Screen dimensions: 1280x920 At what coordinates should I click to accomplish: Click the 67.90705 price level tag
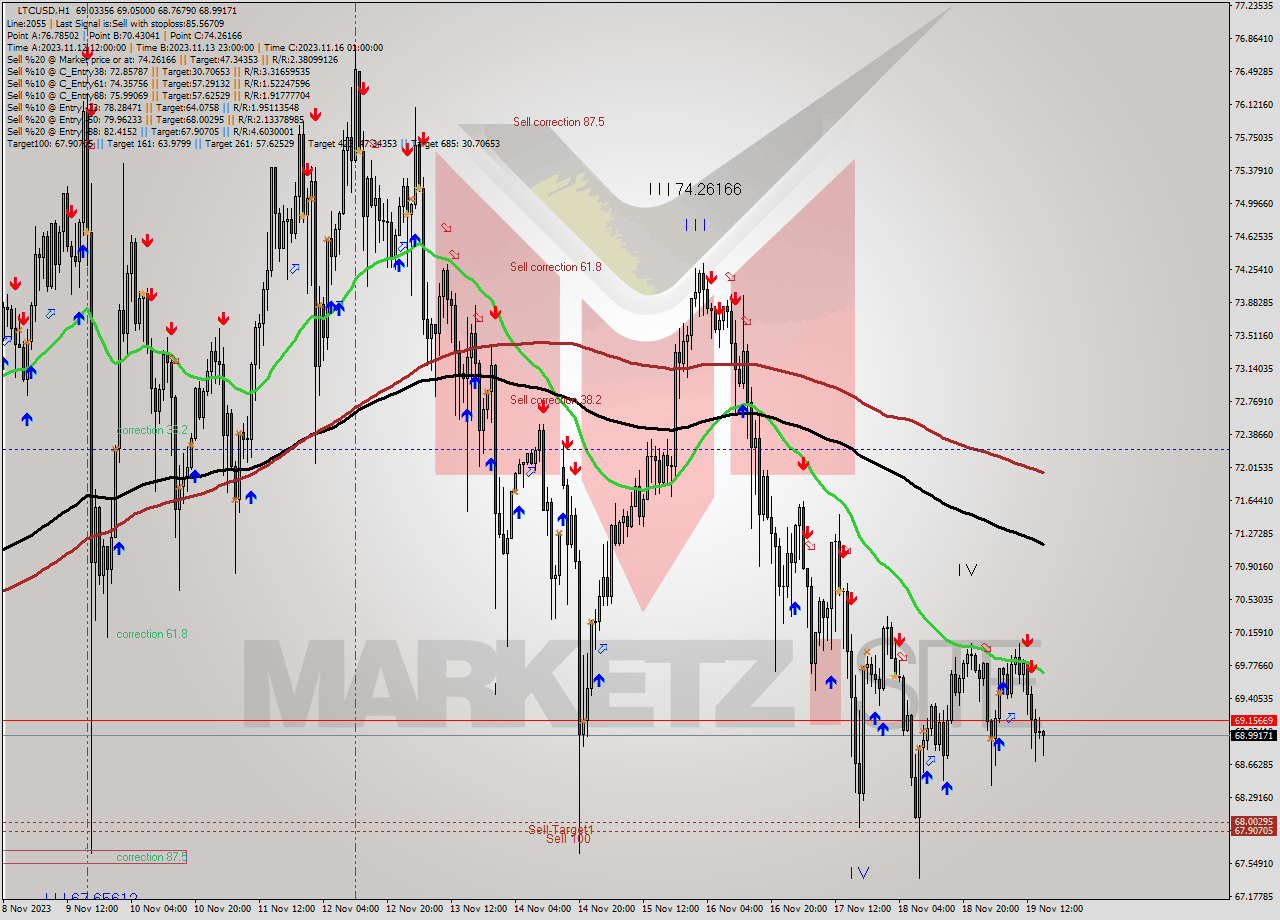coord(1253,831)
